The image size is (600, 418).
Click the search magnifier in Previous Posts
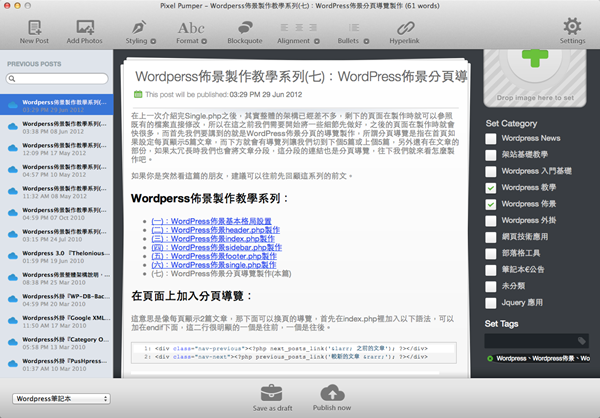click(x=12, y=79)
